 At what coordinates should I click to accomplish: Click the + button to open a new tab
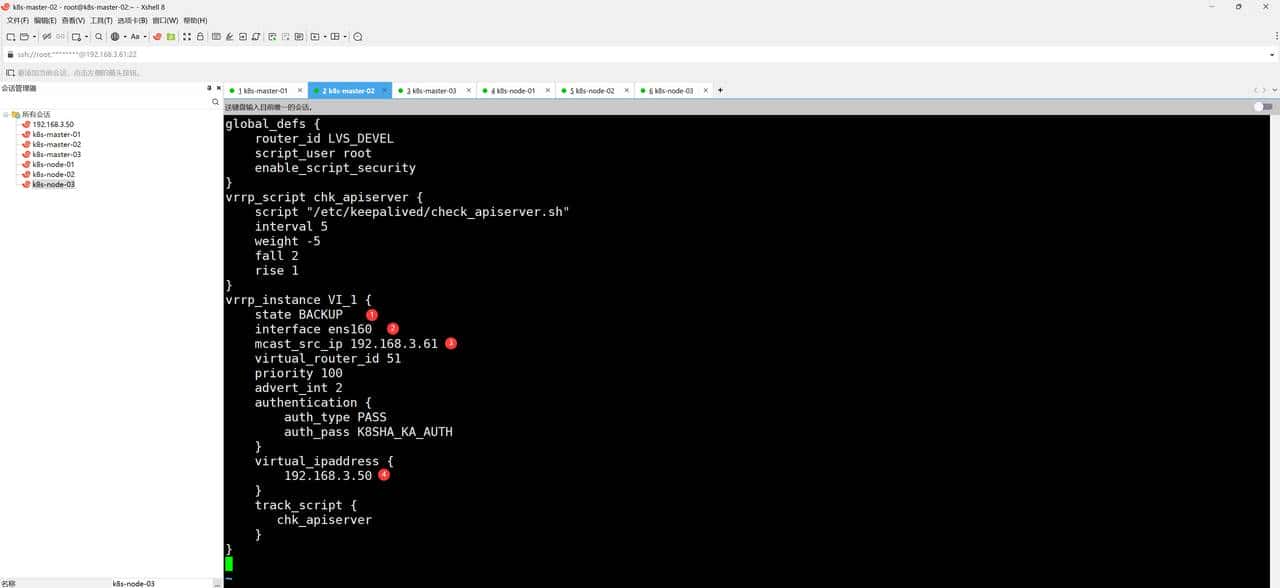coord(719,90)
